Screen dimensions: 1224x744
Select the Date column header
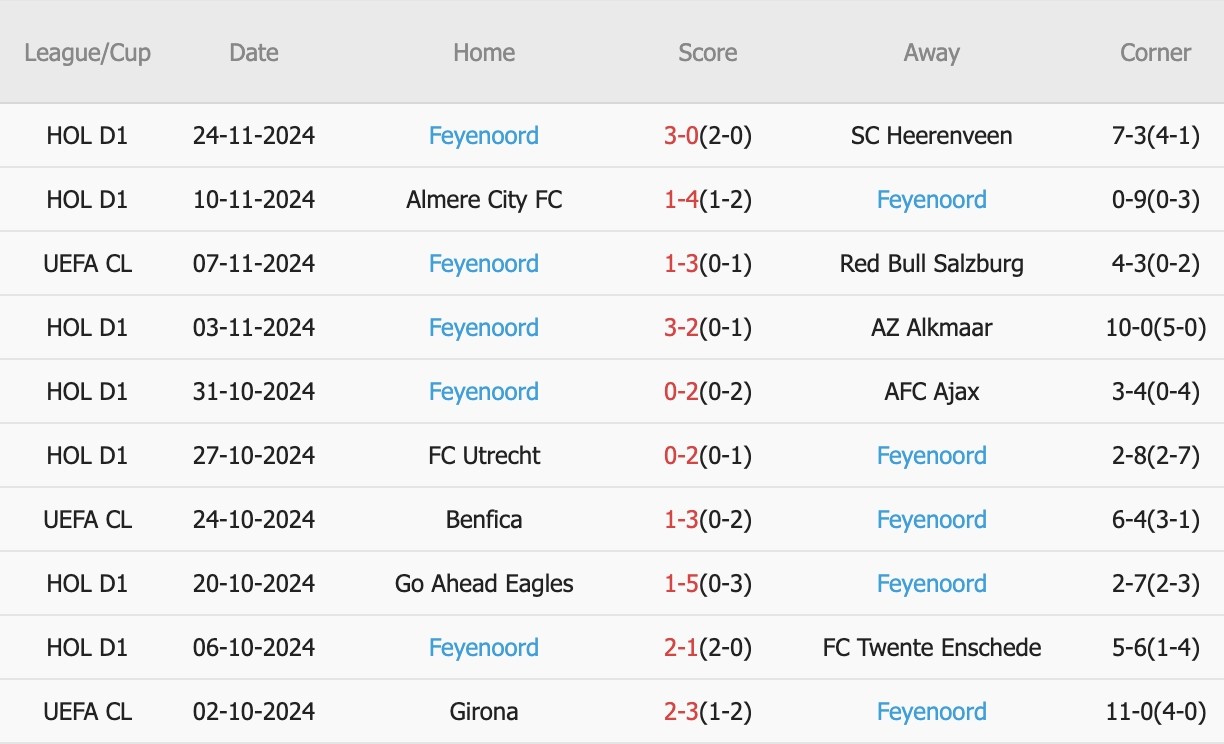click(253, 53)
